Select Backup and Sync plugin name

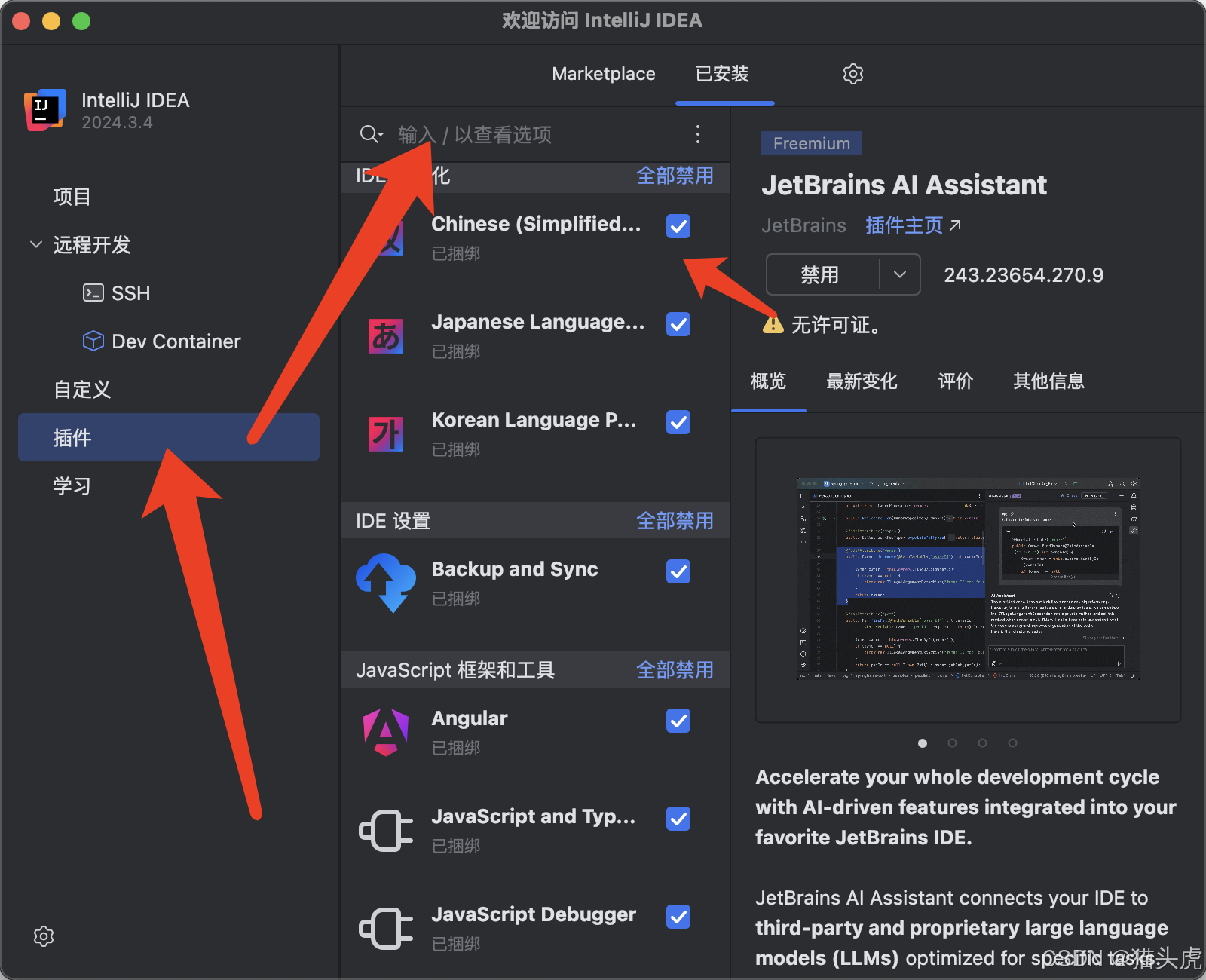click(515, 569)
